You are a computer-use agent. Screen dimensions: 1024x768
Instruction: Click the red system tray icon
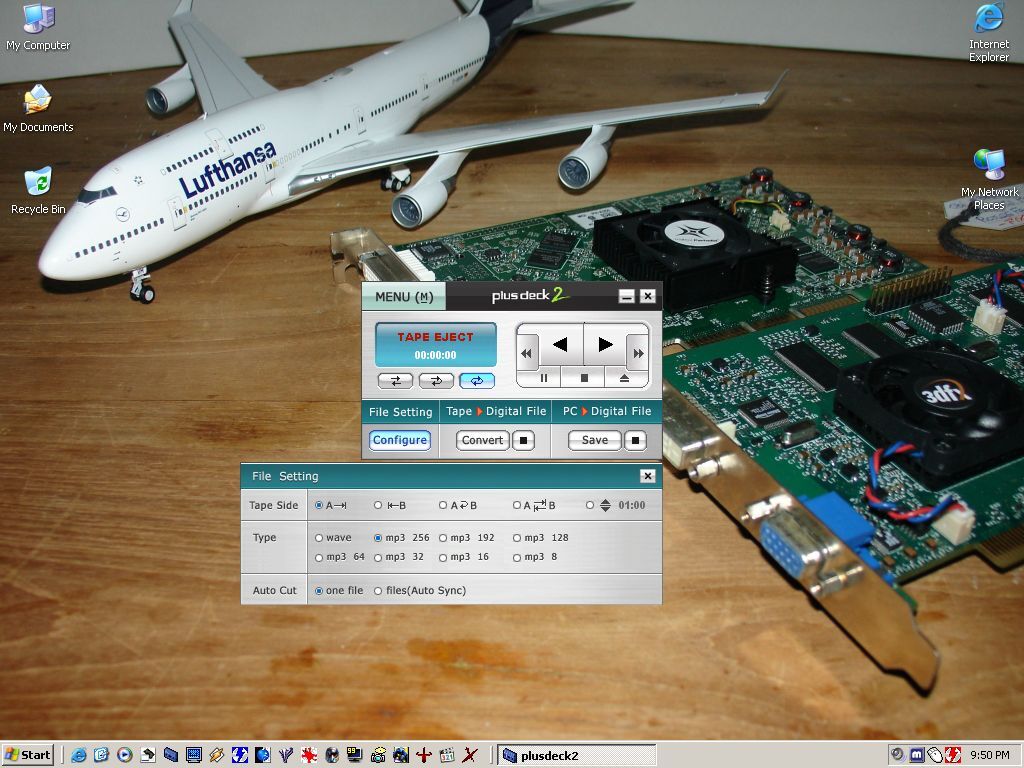(952, 755)
